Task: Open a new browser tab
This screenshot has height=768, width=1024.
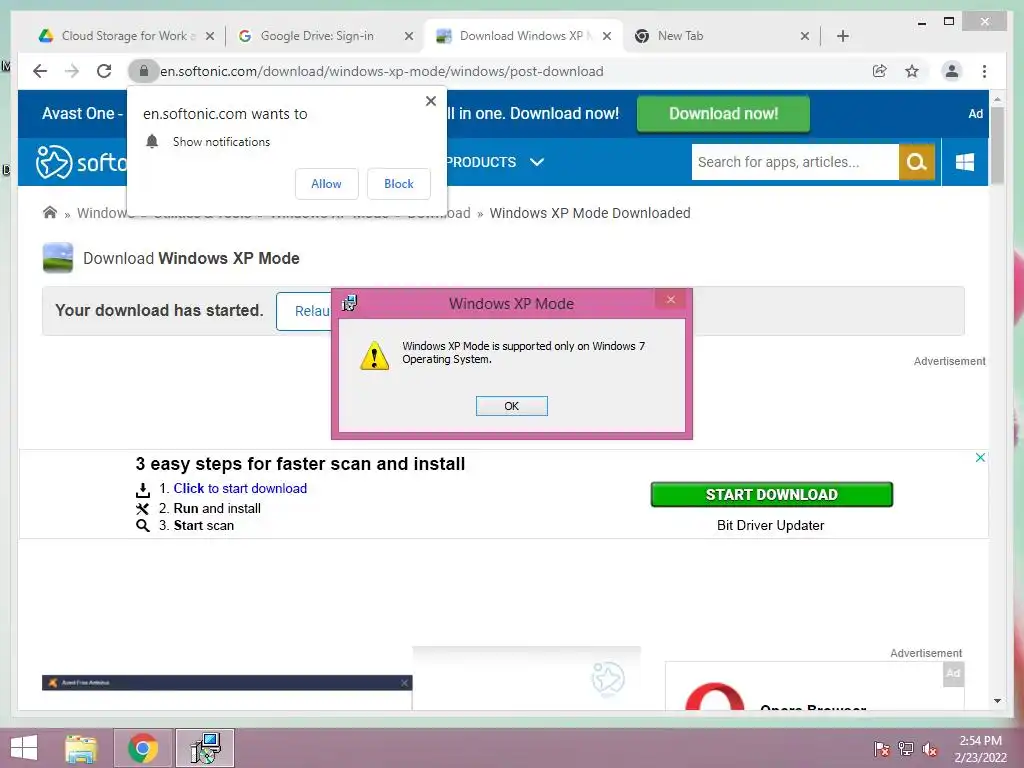Action: 842,36
